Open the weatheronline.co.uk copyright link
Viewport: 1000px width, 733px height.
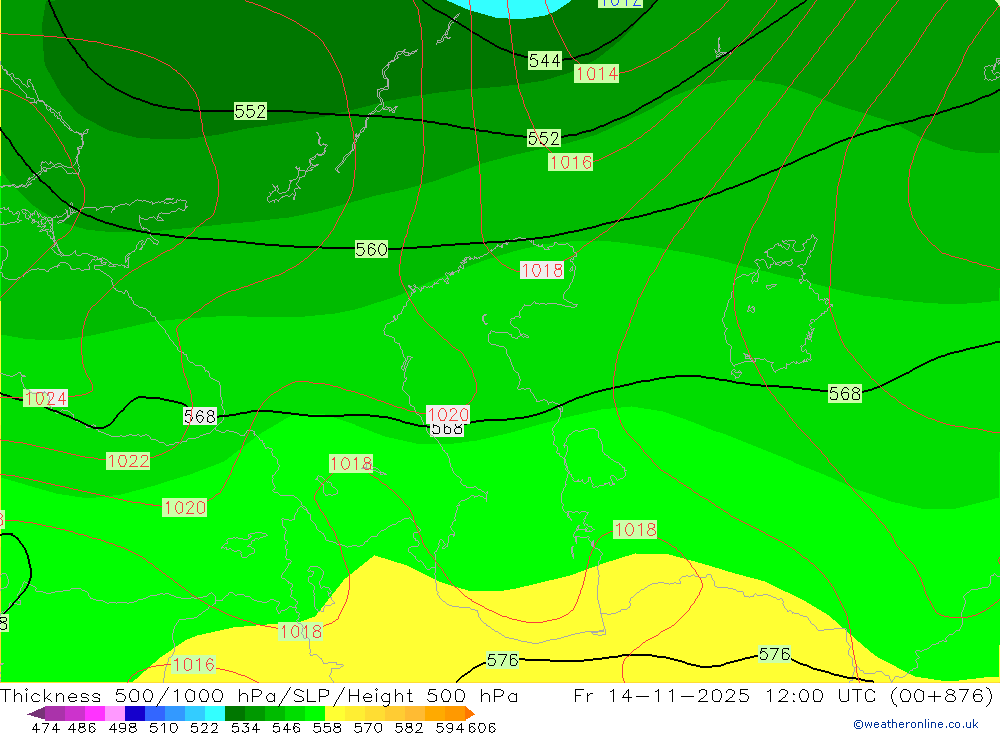[x=915, y=724]
